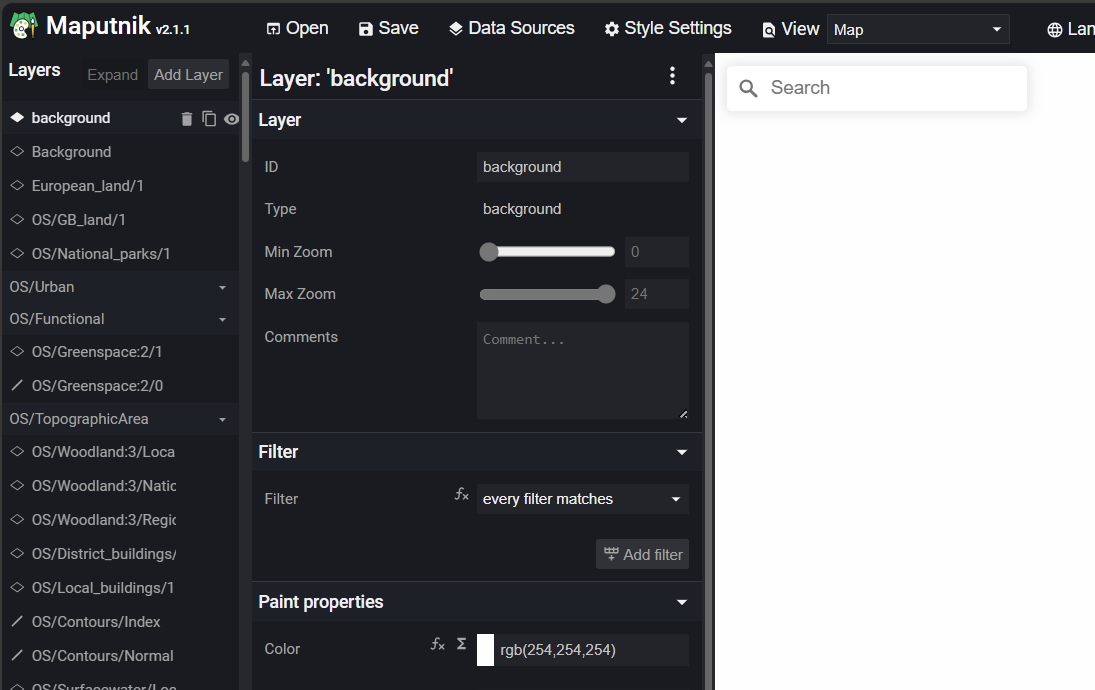Click the Add filter button
The image size is (1095, 690).
[x=642, y=554]
